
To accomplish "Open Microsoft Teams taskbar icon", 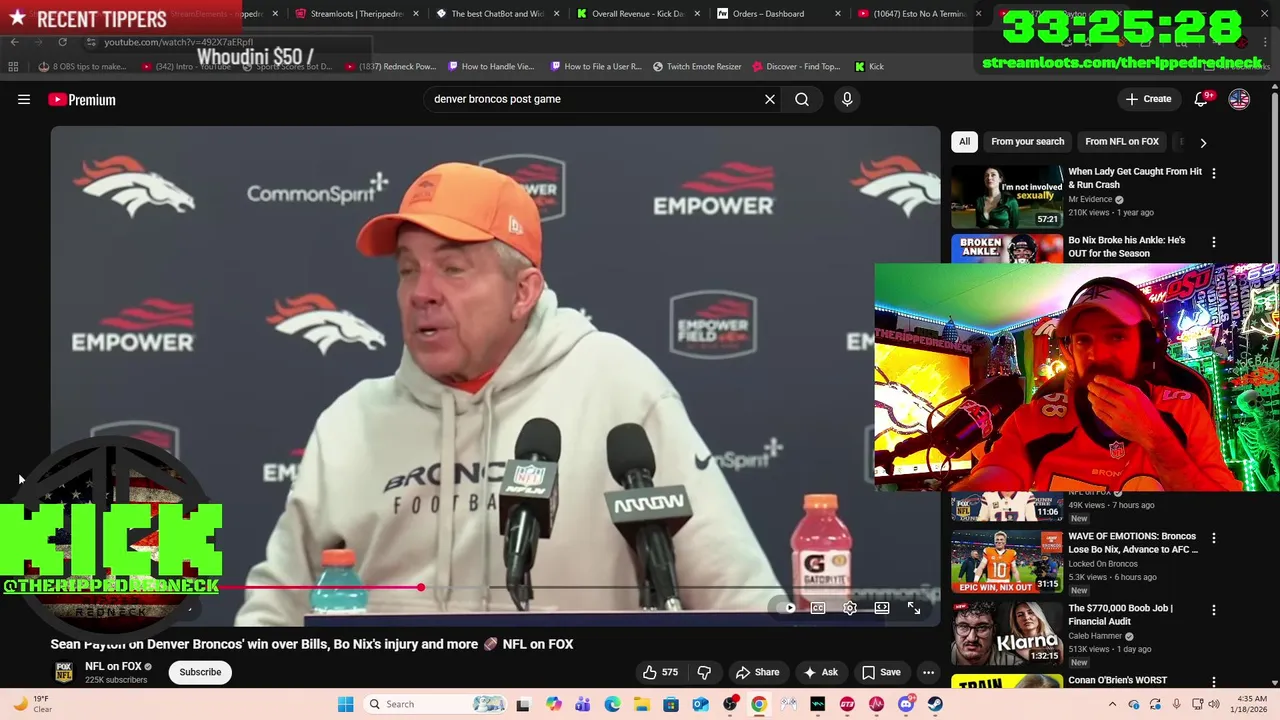I will tap(582, 704).
